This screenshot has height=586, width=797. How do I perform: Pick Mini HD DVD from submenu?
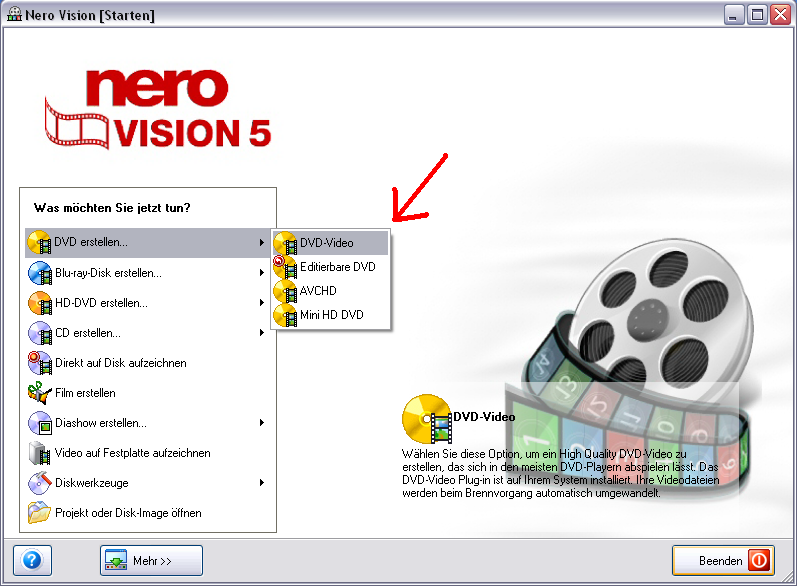(x=331, y=315)
